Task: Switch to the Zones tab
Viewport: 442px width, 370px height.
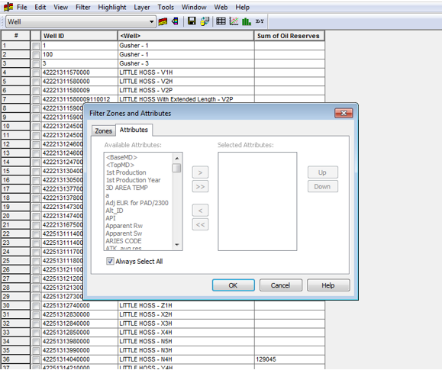Action: point(103,131)
